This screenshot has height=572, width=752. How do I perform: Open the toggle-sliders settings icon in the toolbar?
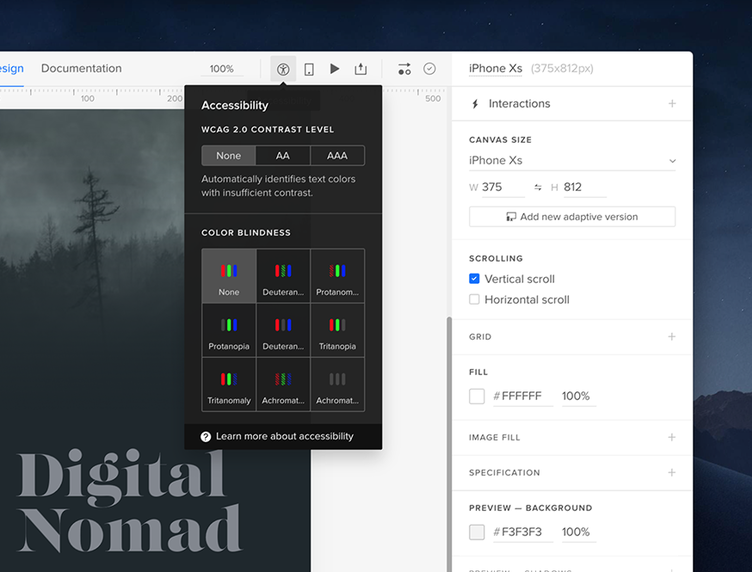click(404, 69)
